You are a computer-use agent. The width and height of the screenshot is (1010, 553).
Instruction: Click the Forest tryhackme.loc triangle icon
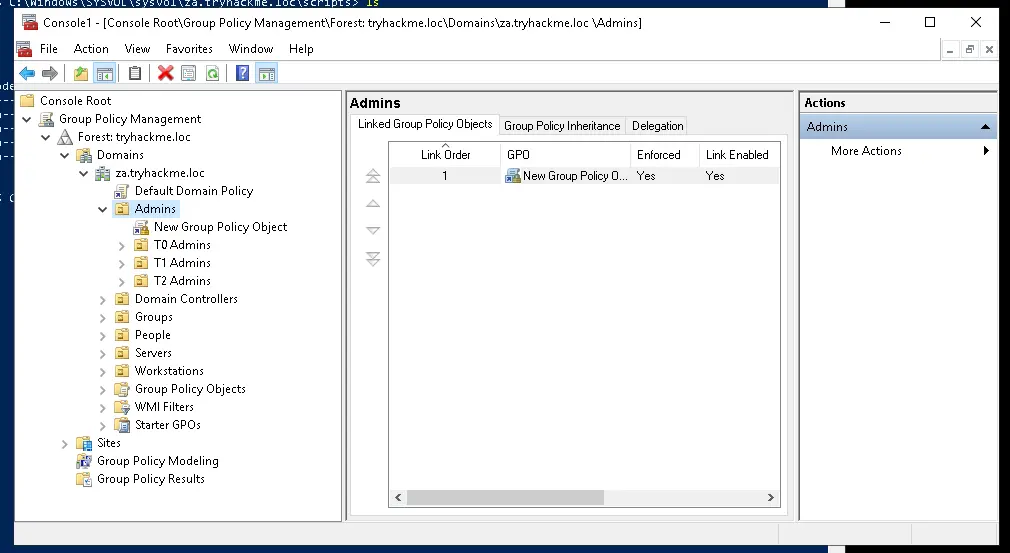click(x=65, y=137)
